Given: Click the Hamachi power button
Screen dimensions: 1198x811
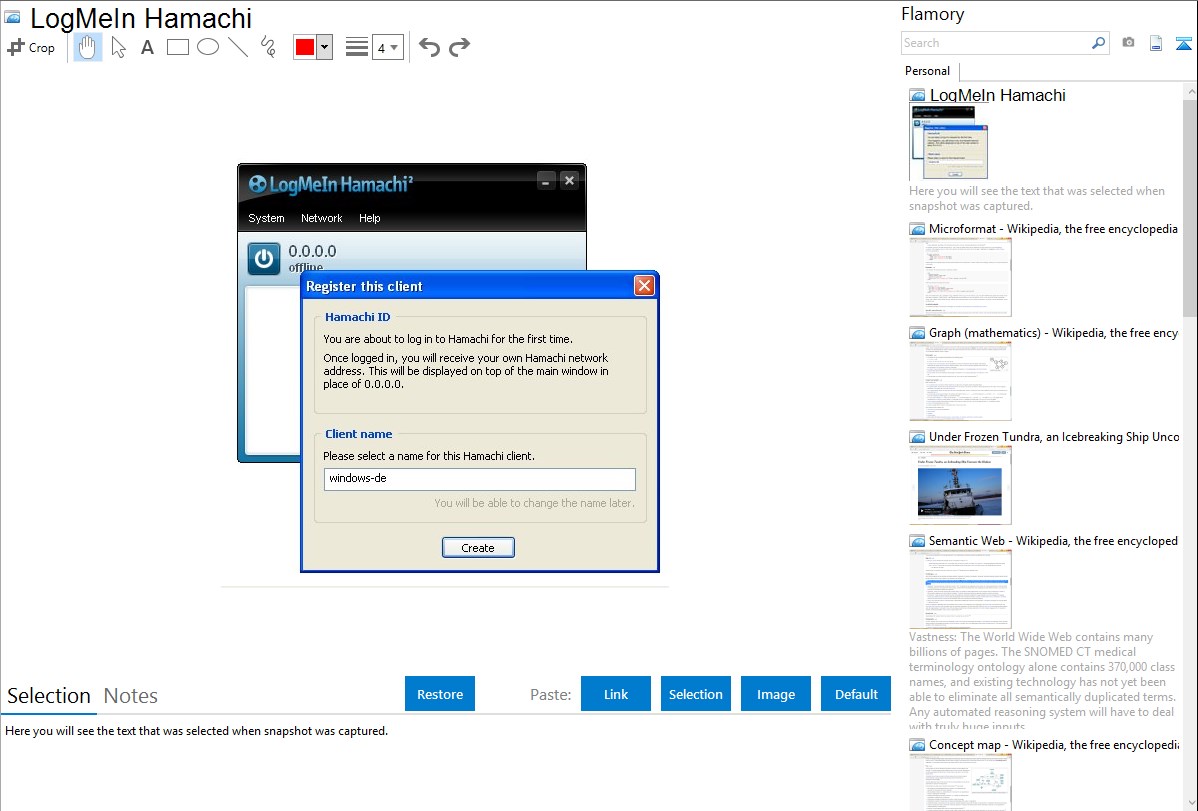Looking at the screenshot, I should coord(264,258).
